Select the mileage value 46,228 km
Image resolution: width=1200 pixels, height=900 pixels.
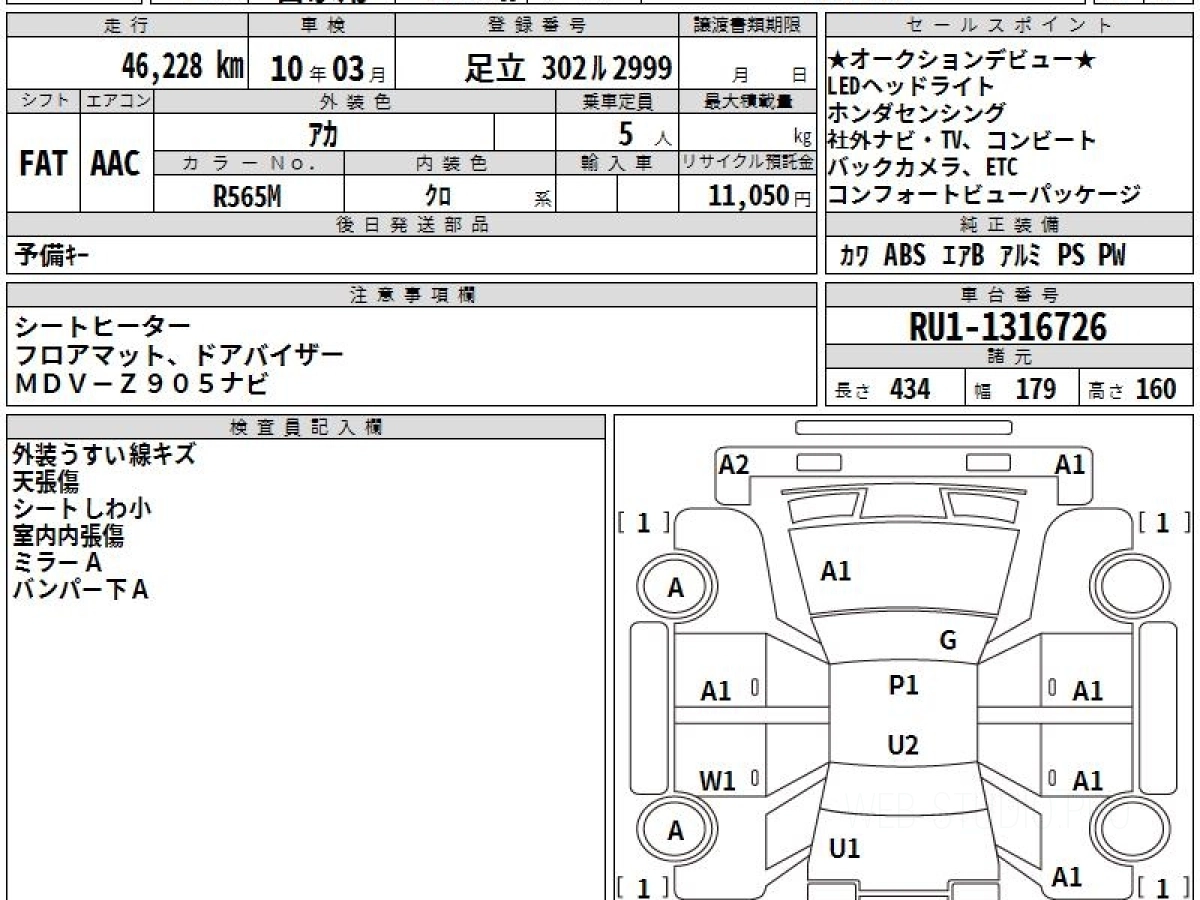[182, 68]
